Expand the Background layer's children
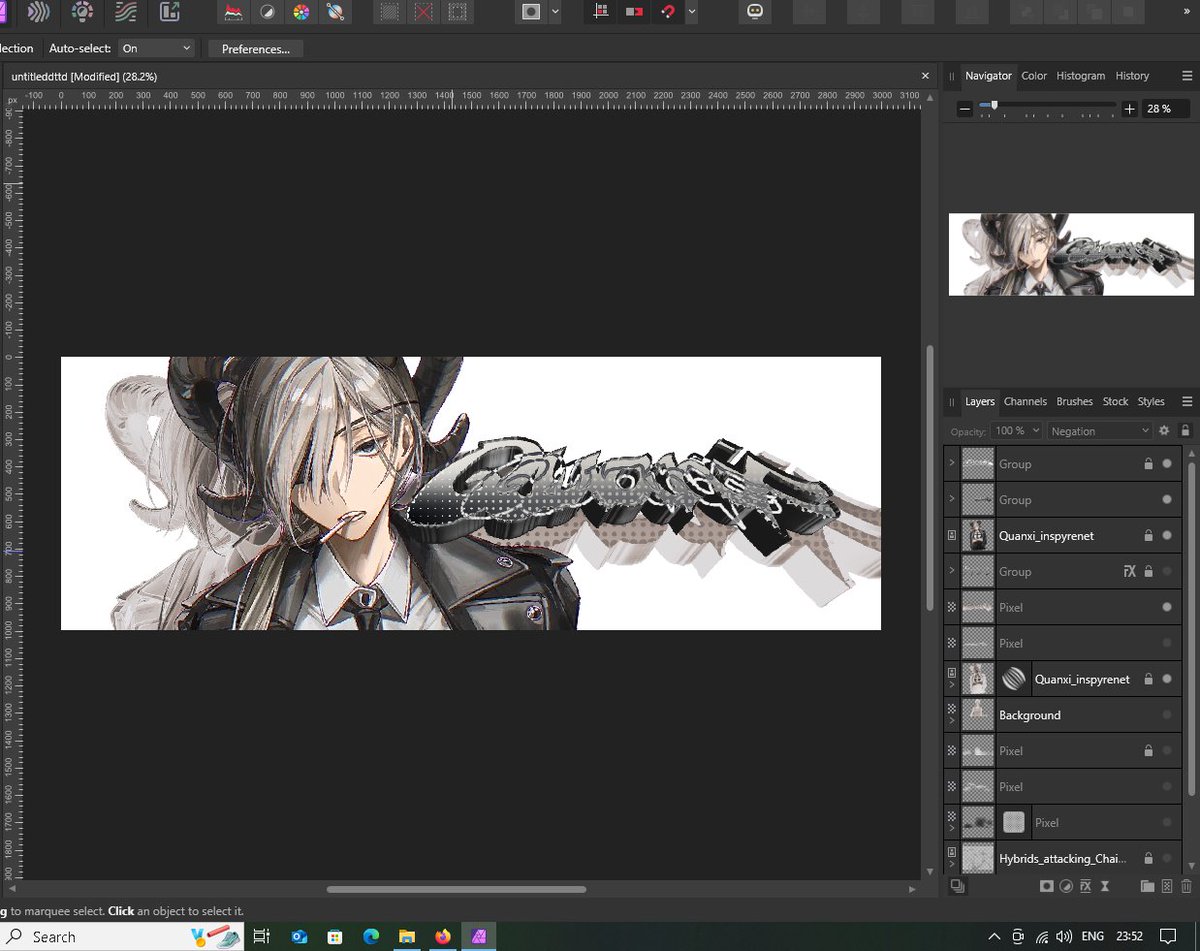Screen dimensions: 1200x951 pos(952,722)
